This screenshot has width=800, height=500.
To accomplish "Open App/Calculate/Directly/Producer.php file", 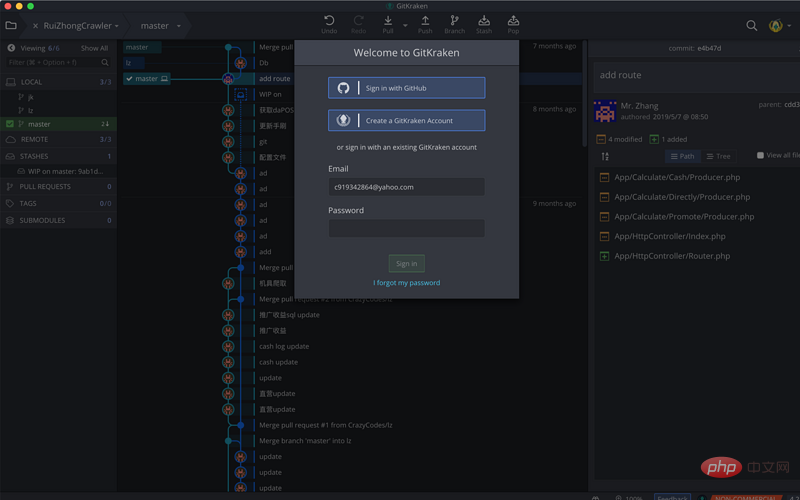I will click(x=682, y=197).
